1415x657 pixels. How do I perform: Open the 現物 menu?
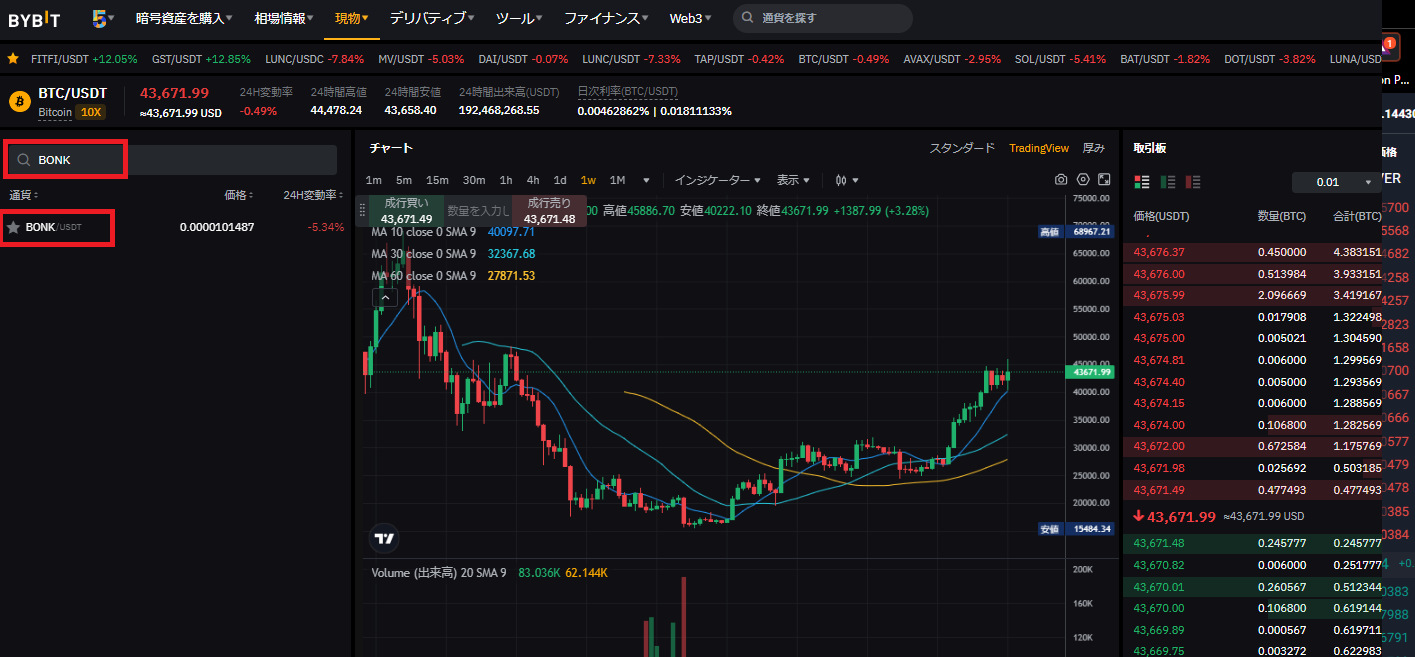[351, 18]
